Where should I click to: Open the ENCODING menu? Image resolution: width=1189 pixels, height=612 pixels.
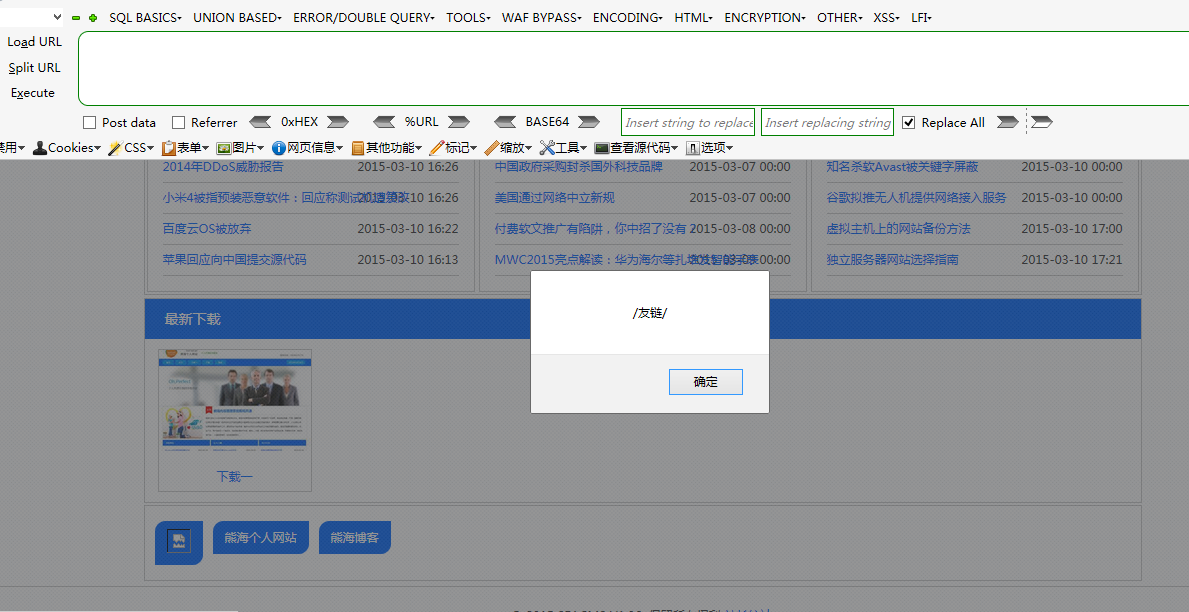[x=628, y=17]
